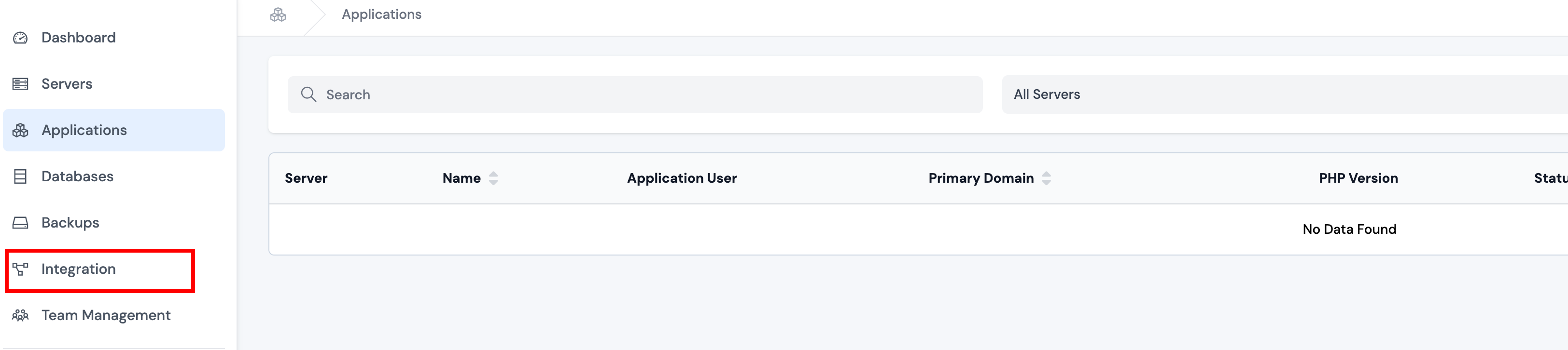Click the search magnifier icon
This screenshot has height=350, width=1568.
[x=308, y=94]
